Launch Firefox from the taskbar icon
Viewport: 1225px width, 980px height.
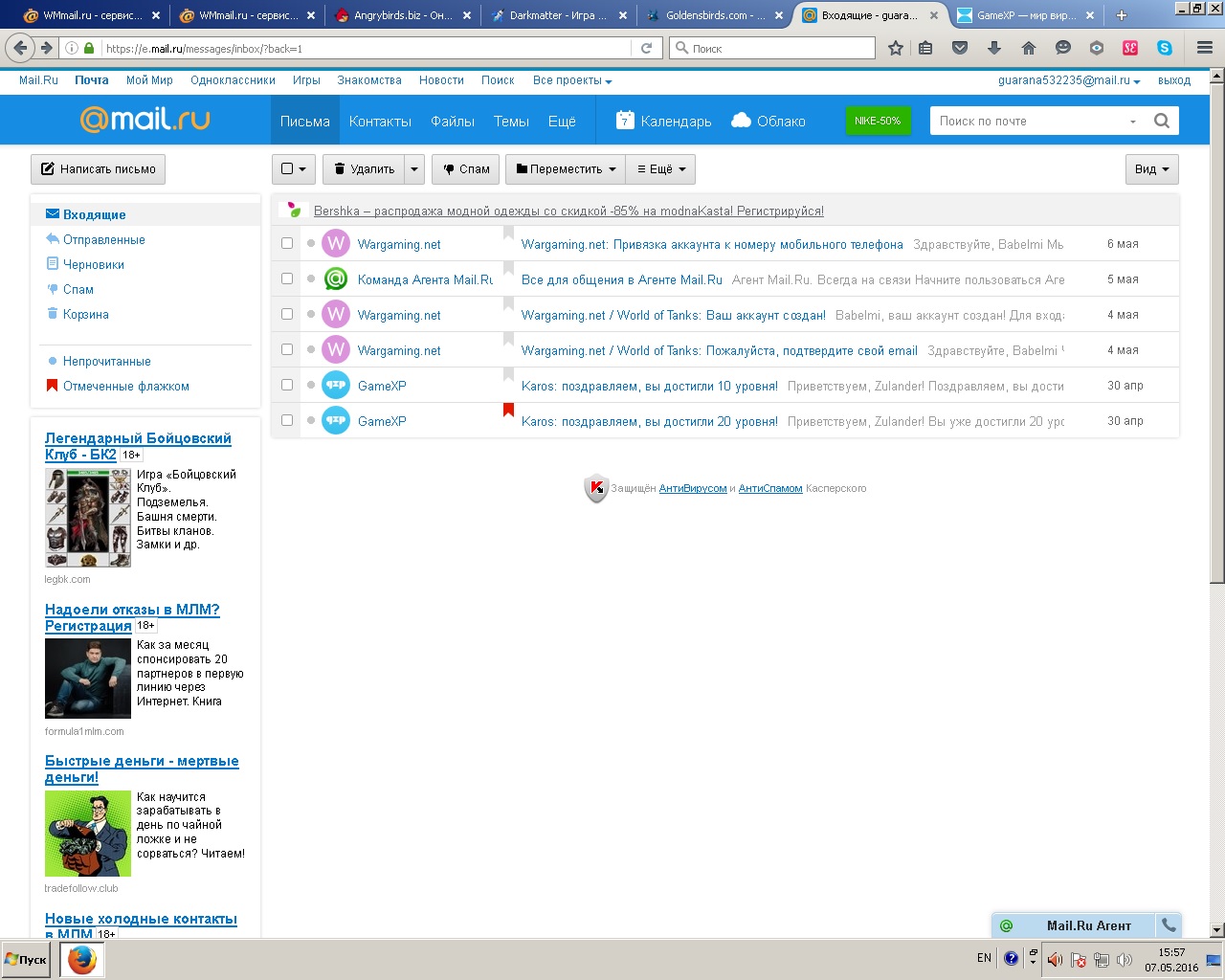coord(82,959)
